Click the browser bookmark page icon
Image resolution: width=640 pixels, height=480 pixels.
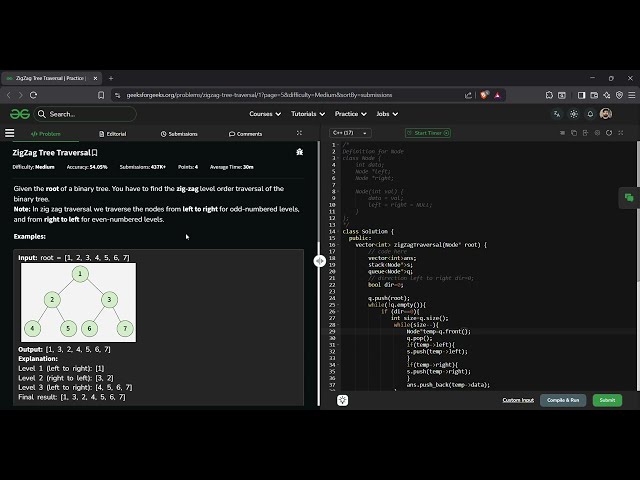point(101,95)
